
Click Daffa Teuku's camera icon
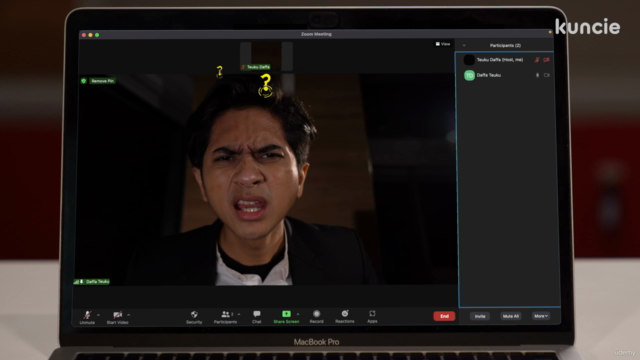[x=547, y=76]
